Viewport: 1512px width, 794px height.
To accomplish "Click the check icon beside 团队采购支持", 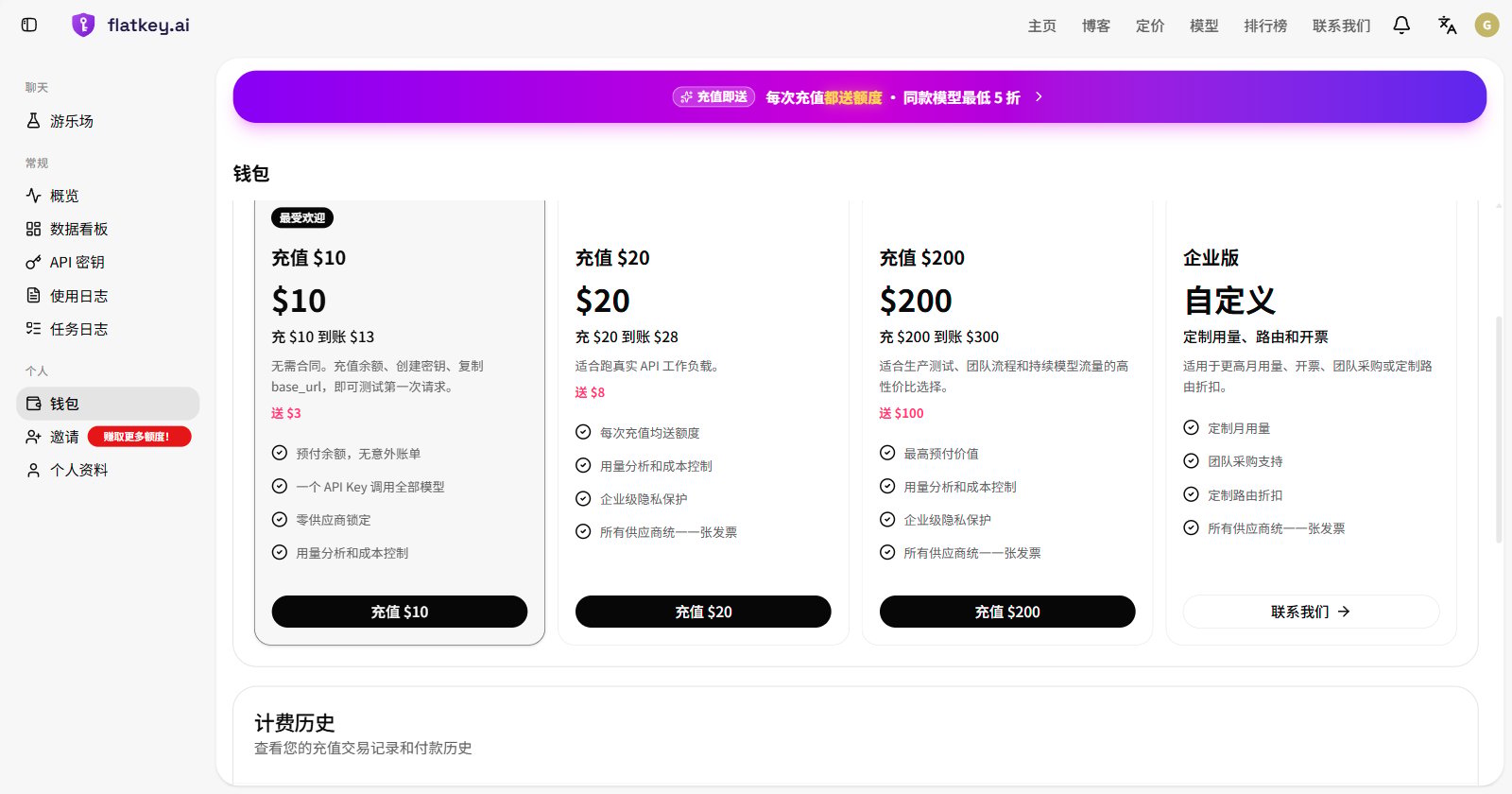I will click(x=1191, y=460).
